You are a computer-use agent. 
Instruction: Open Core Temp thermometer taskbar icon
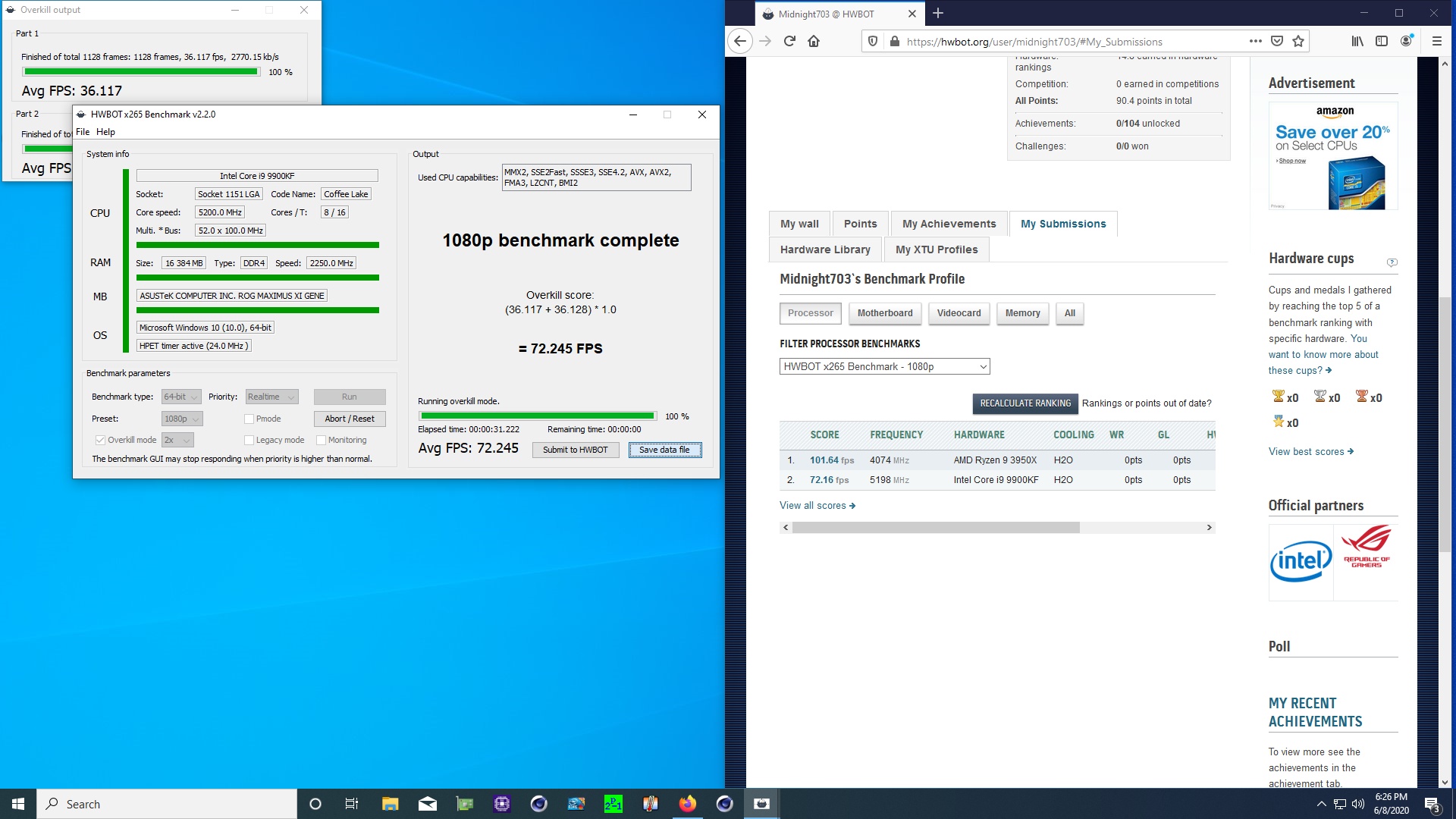tap(650, 804)
